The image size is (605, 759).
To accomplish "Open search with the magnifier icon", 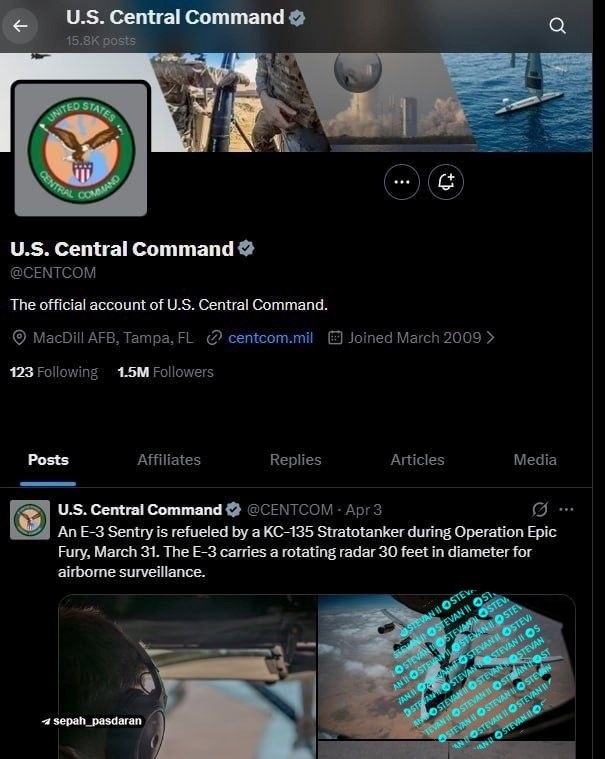I will pos(557,26).
